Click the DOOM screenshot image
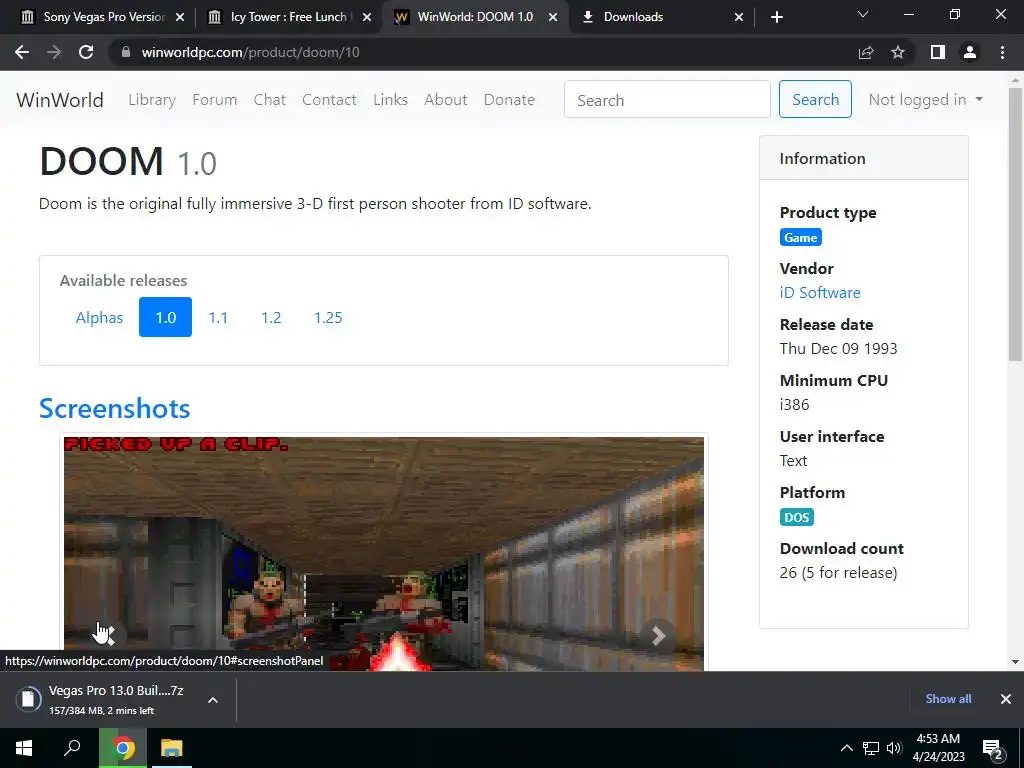Viewport: 1024px width, 768px height. click(x=384, y=554)
